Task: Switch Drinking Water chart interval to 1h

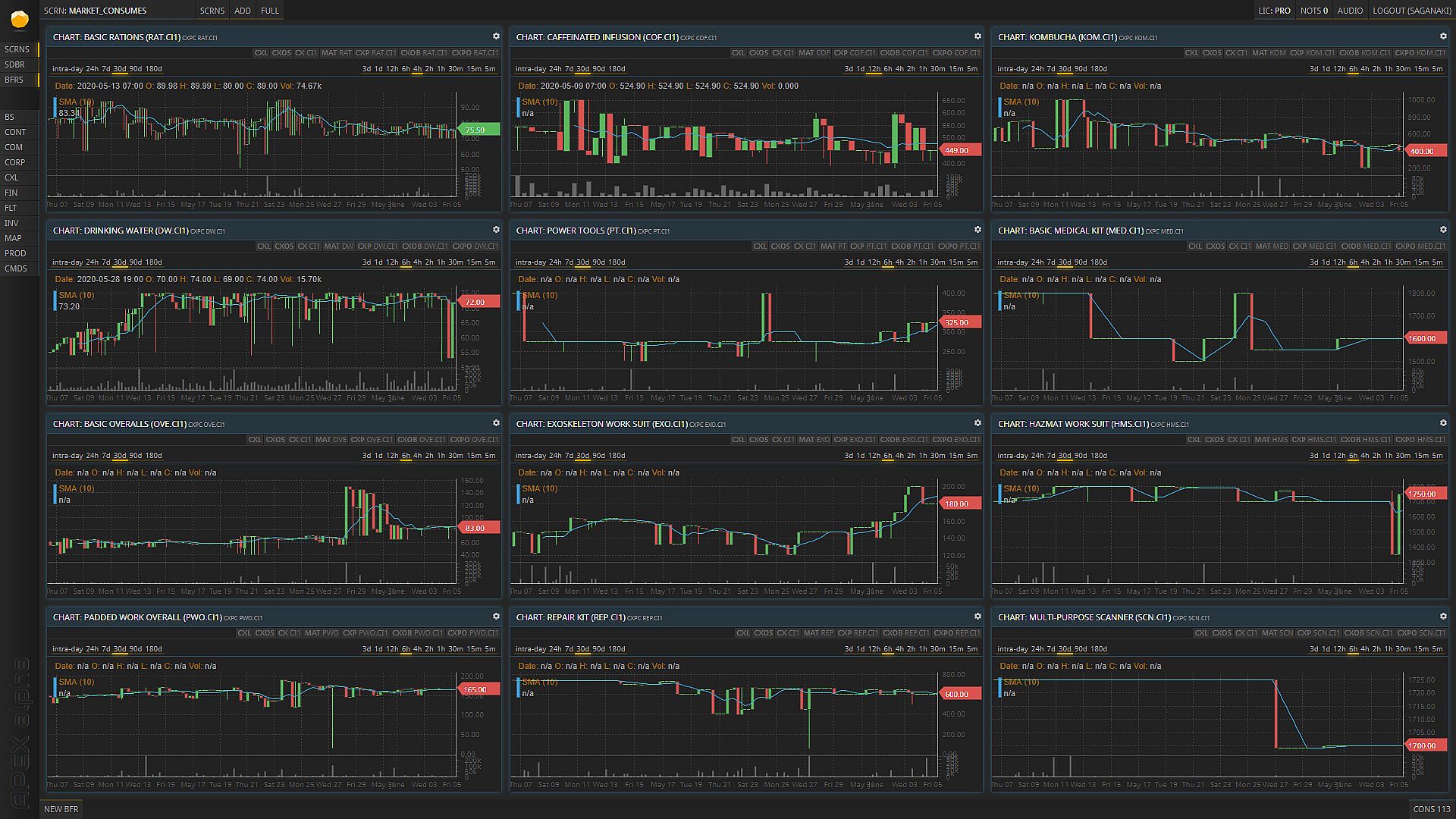Action: 441,262
